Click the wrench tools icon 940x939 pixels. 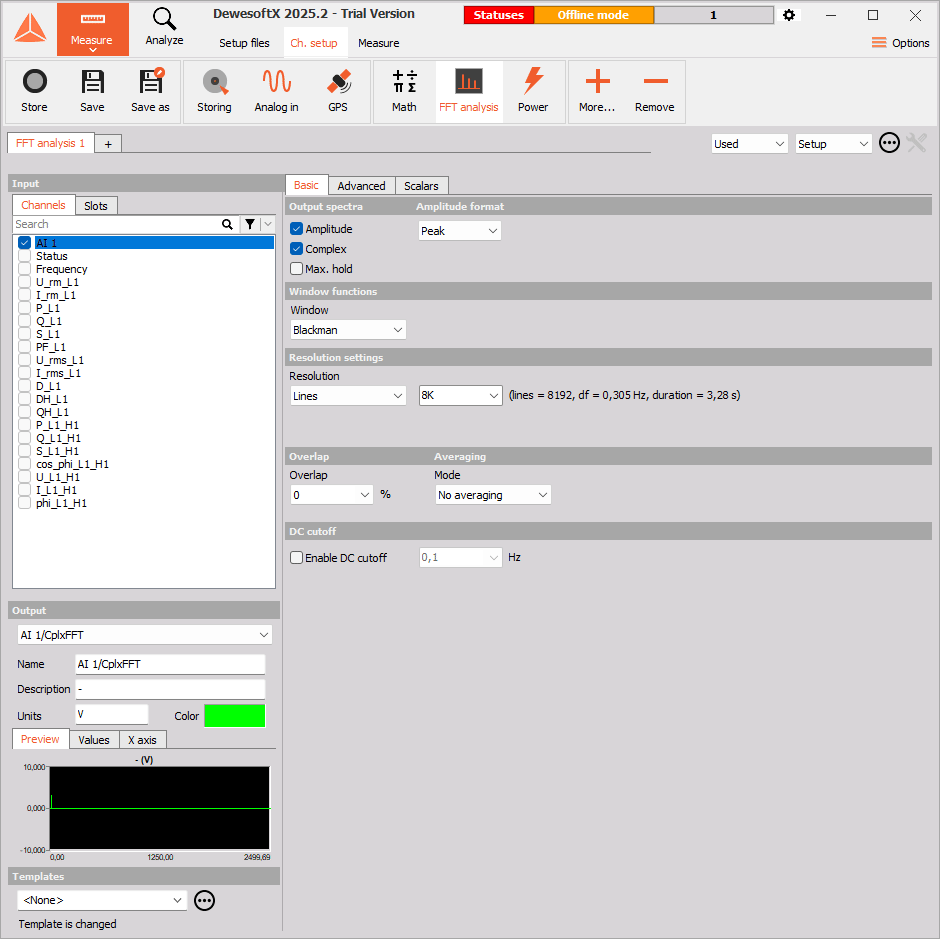point(917,143)
